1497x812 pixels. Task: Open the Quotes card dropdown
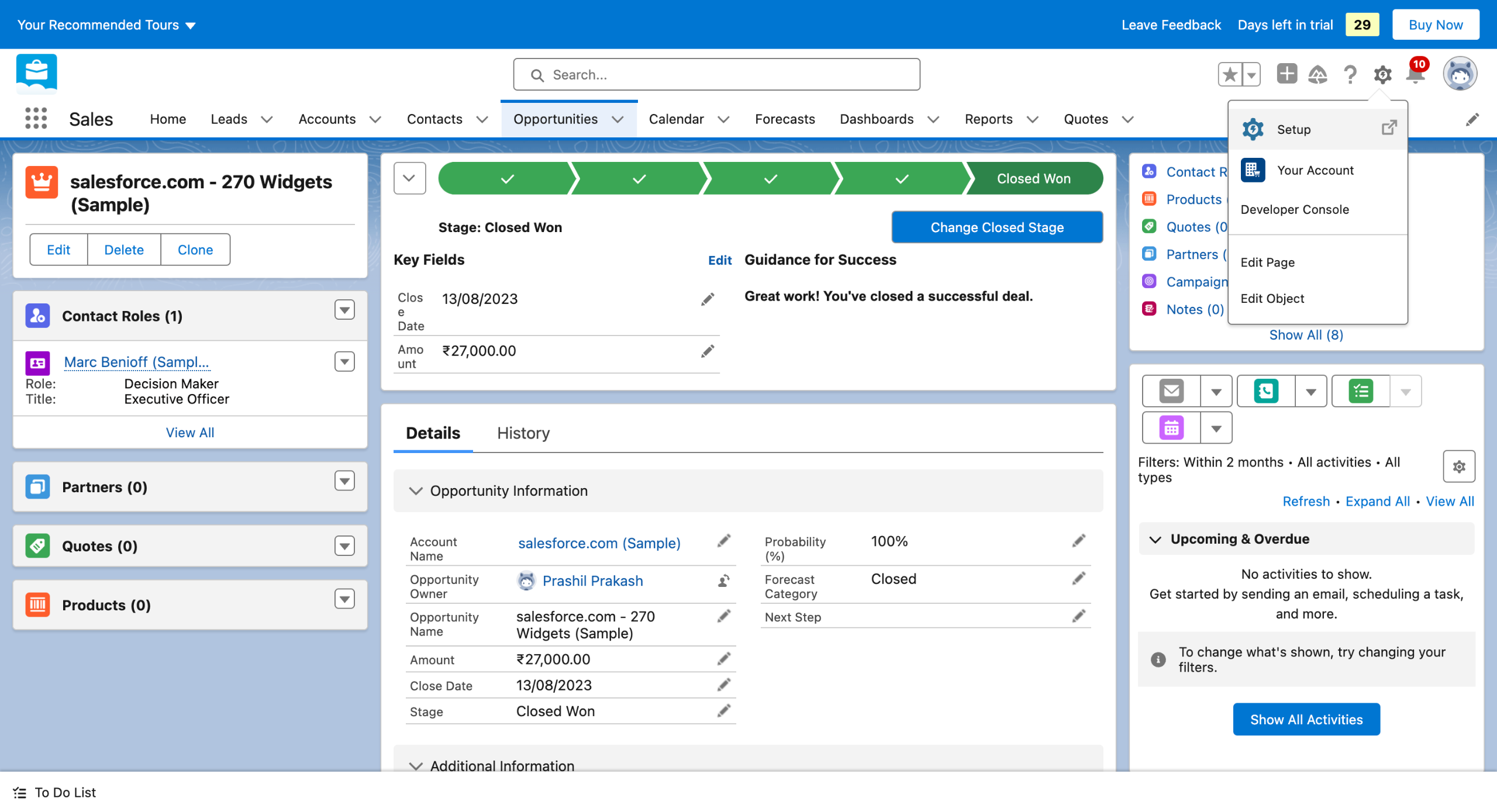(x=344, y=545)
